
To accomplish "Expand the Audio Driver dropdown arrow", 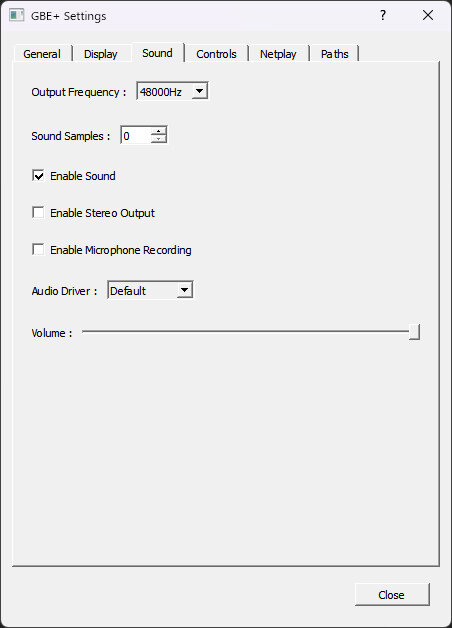I will [185, 290].
